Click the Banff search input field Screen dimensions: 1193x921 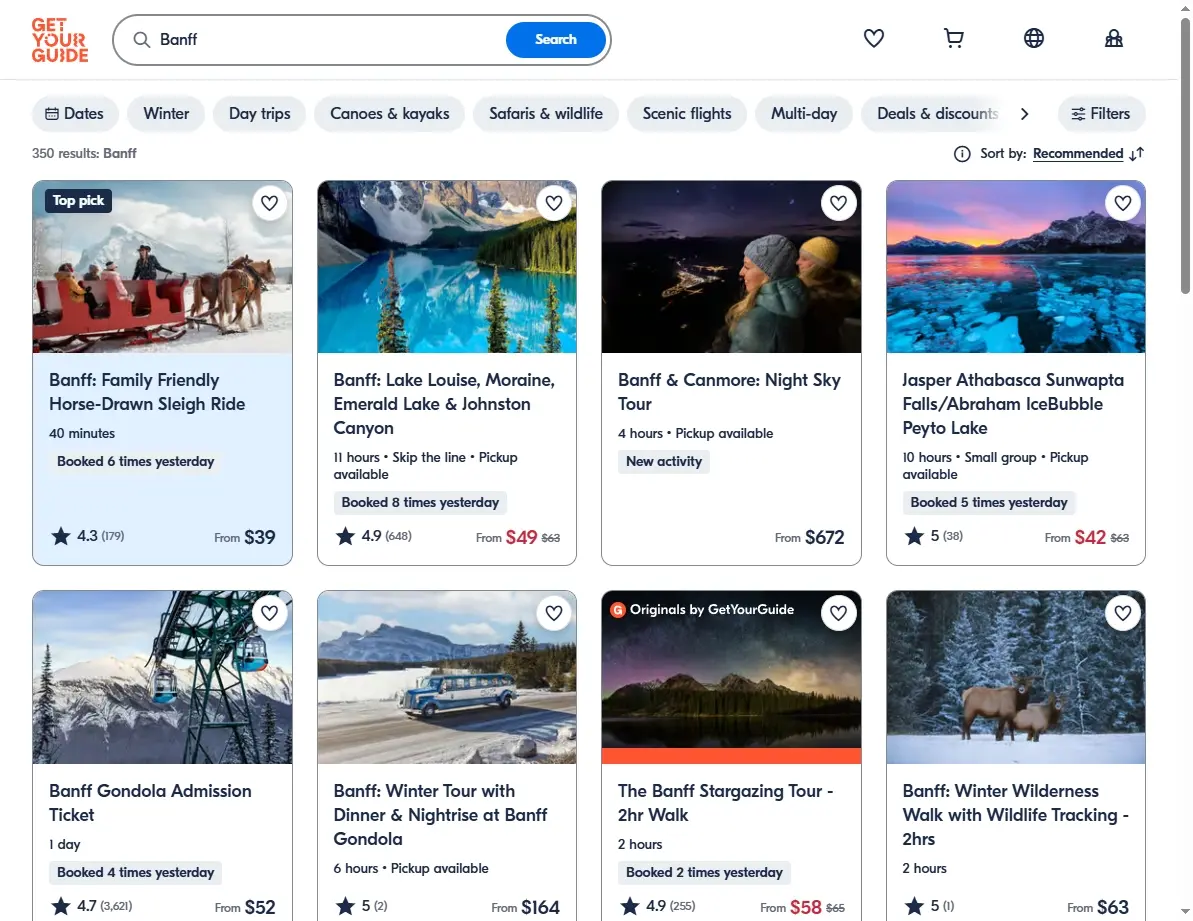327,40
